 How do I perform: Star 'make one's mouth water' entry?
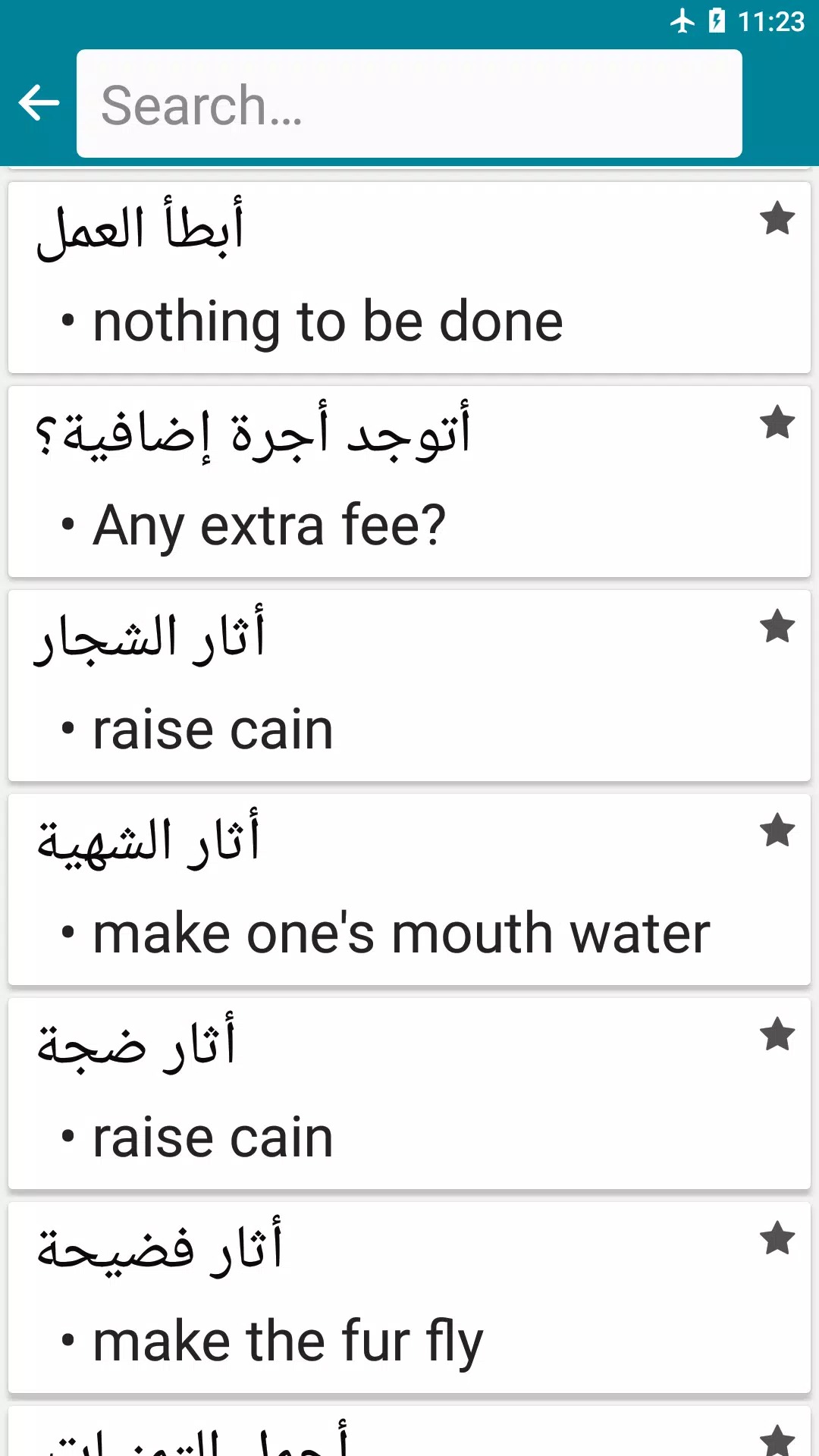777,830
